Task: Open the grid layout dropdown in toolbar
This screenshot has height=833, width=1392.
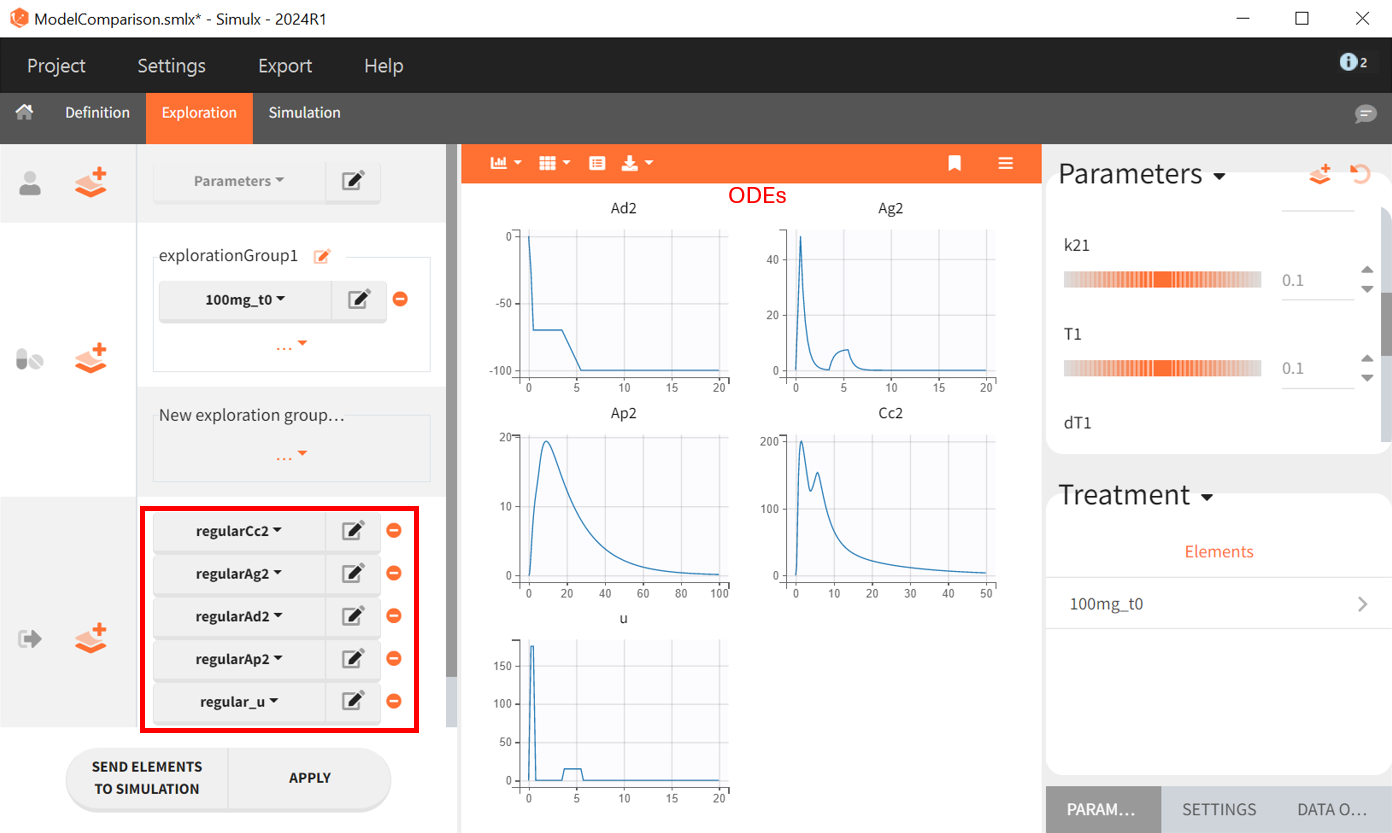Action: 554,163
